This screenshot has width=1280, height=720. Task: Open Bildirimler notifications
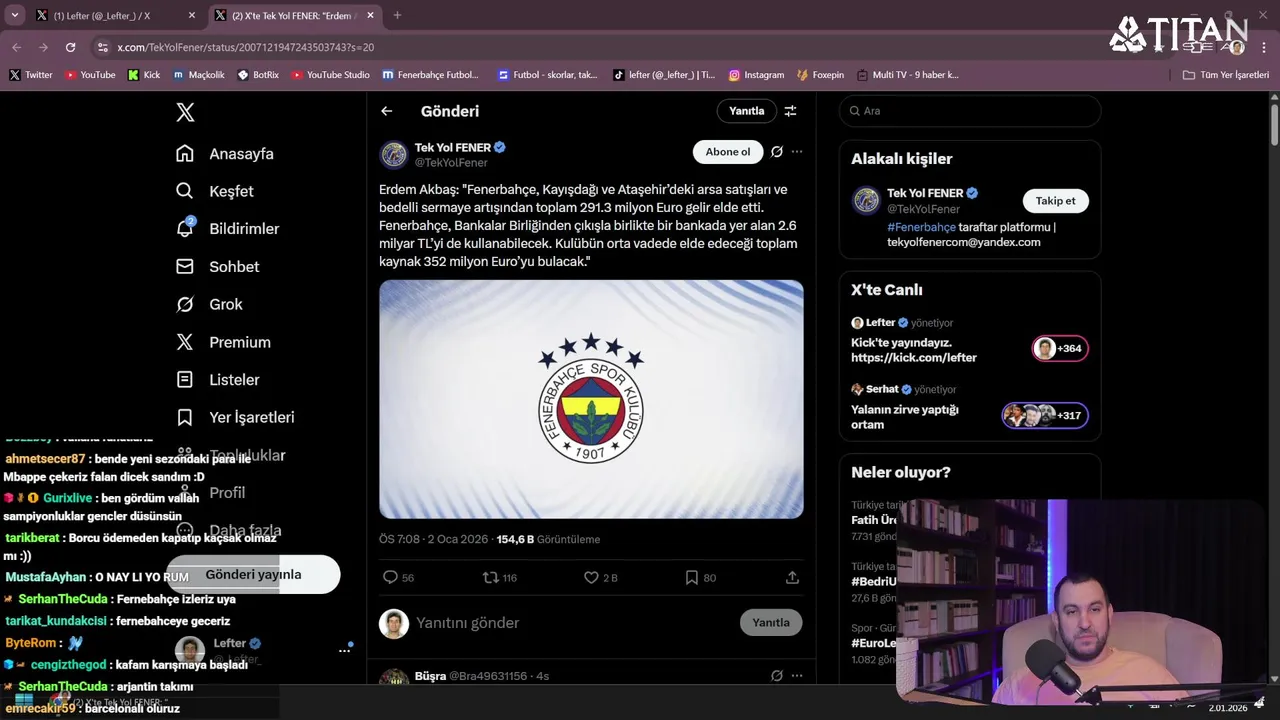[x=227, y=229]
